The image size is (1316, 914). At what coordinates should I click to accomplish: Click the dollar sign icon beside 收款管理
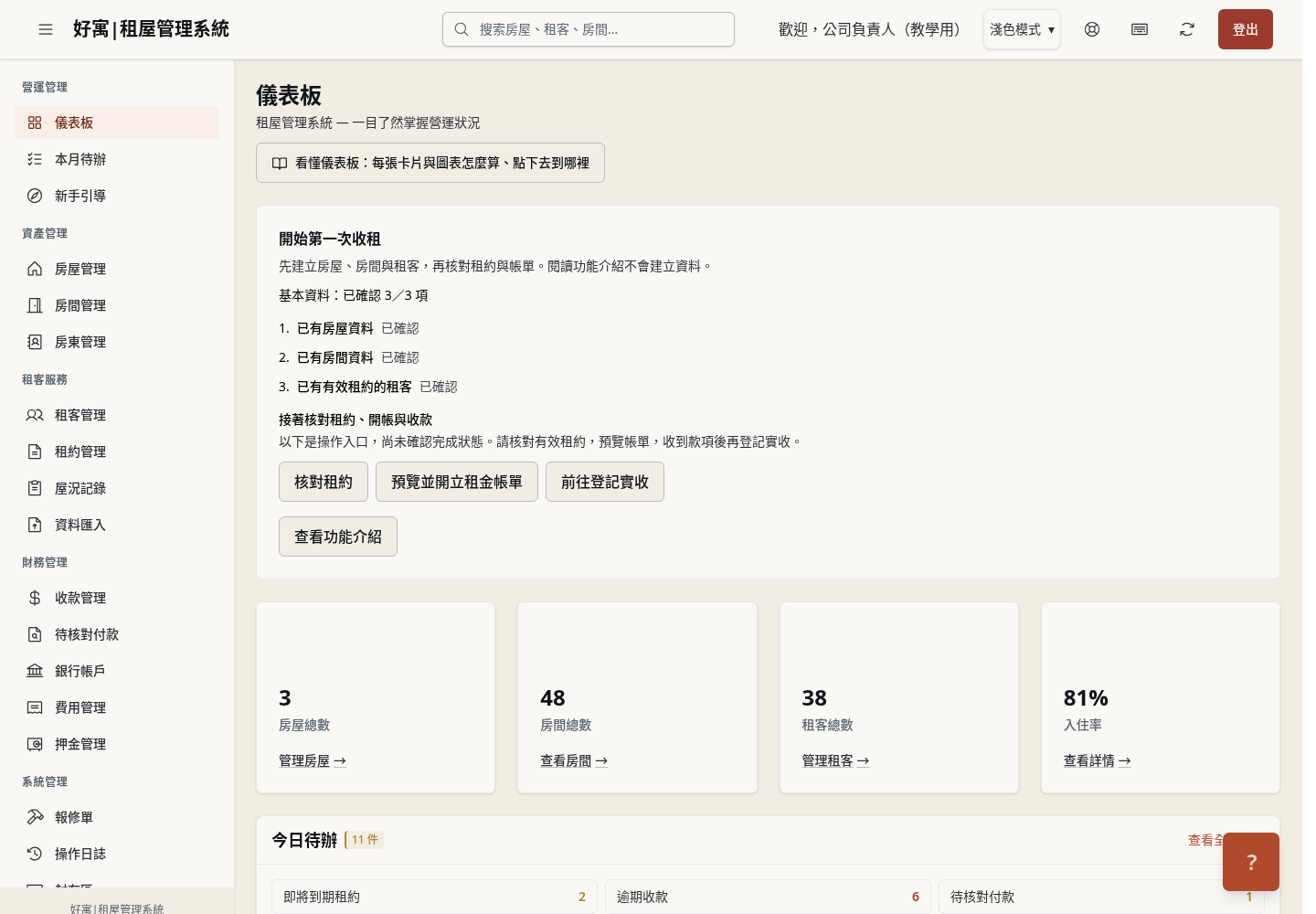pos(35,598)
